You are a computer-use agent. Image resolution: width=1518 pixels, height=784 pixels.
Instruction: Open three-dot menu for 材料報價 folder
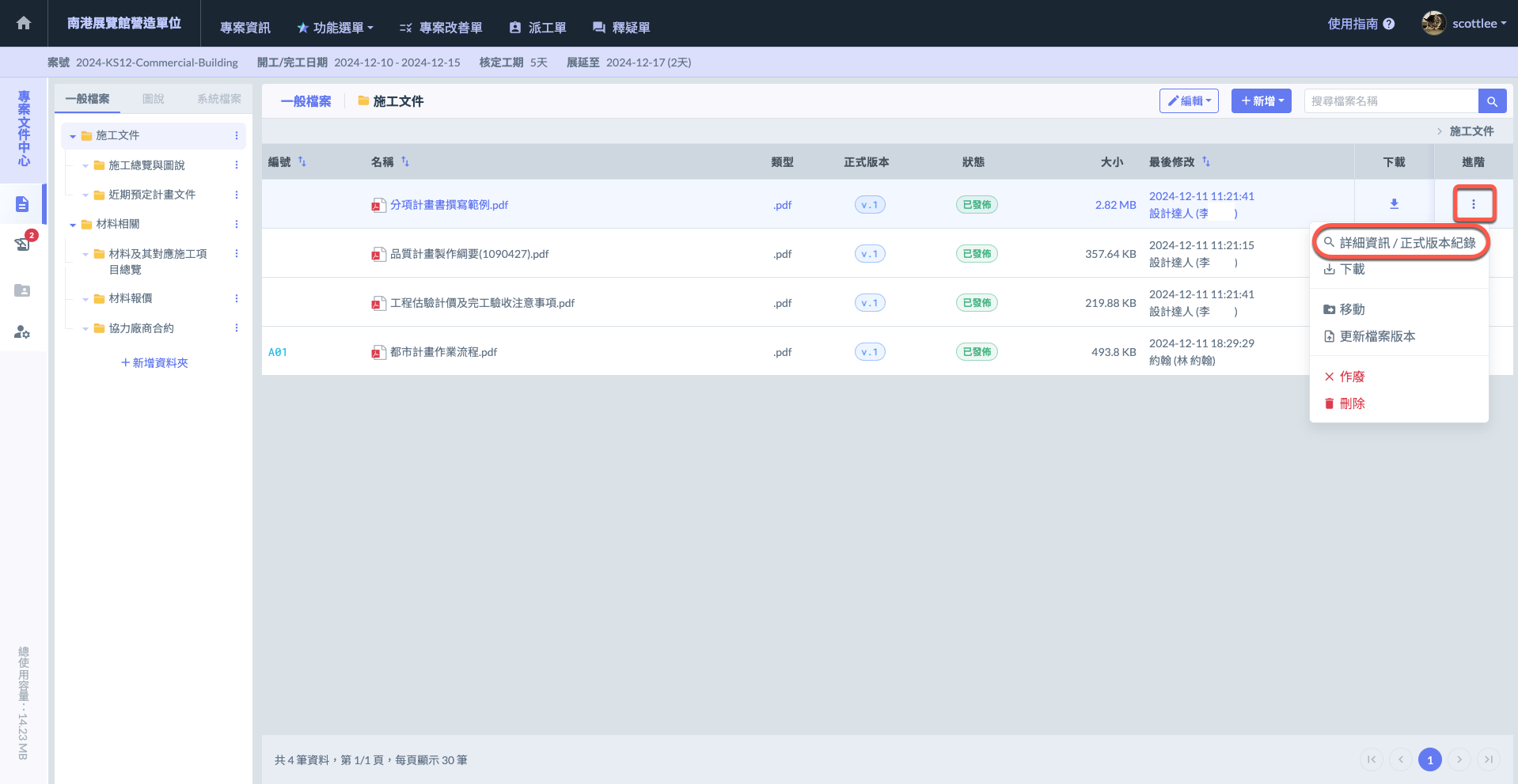point(236,298)
